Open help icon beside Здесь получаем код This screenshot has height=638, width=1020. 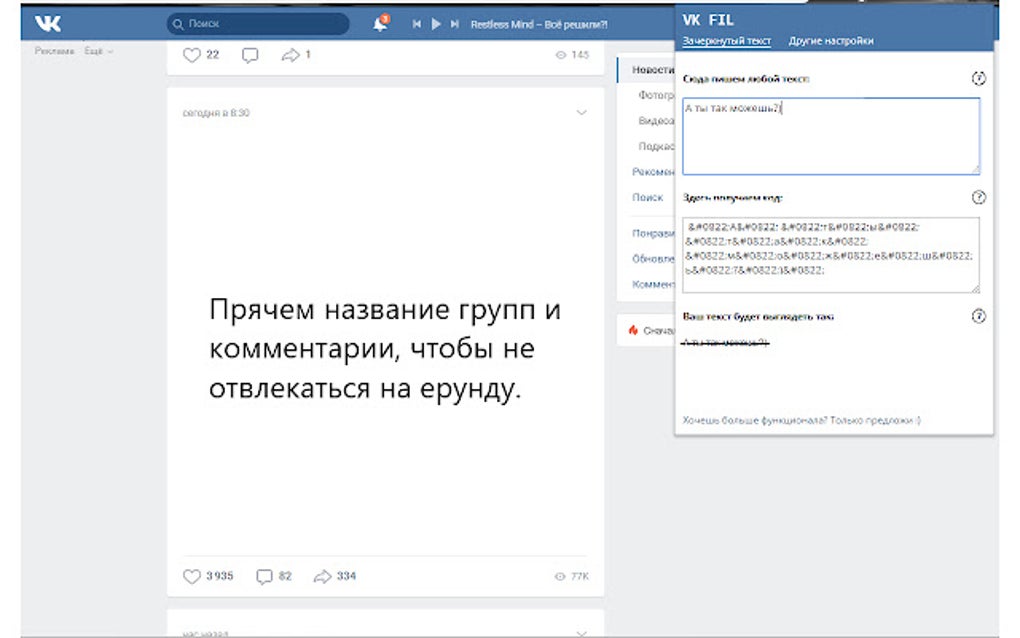click(978, 198)
